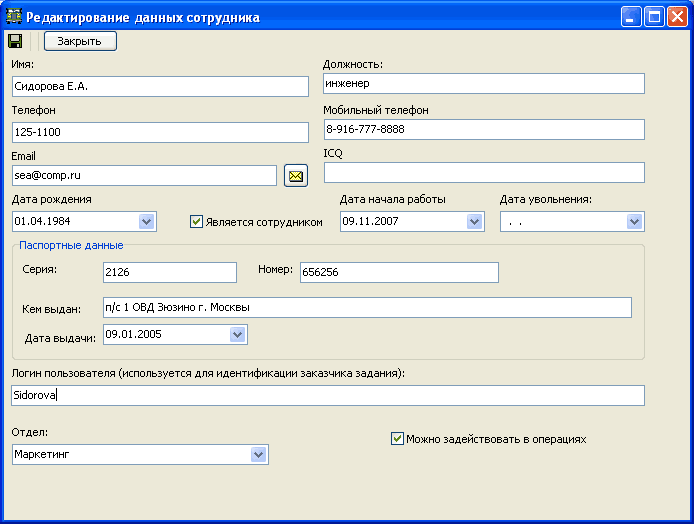Click the Закрыть button
The width and height of the screenshot is (694, 524).
[80, 41]
